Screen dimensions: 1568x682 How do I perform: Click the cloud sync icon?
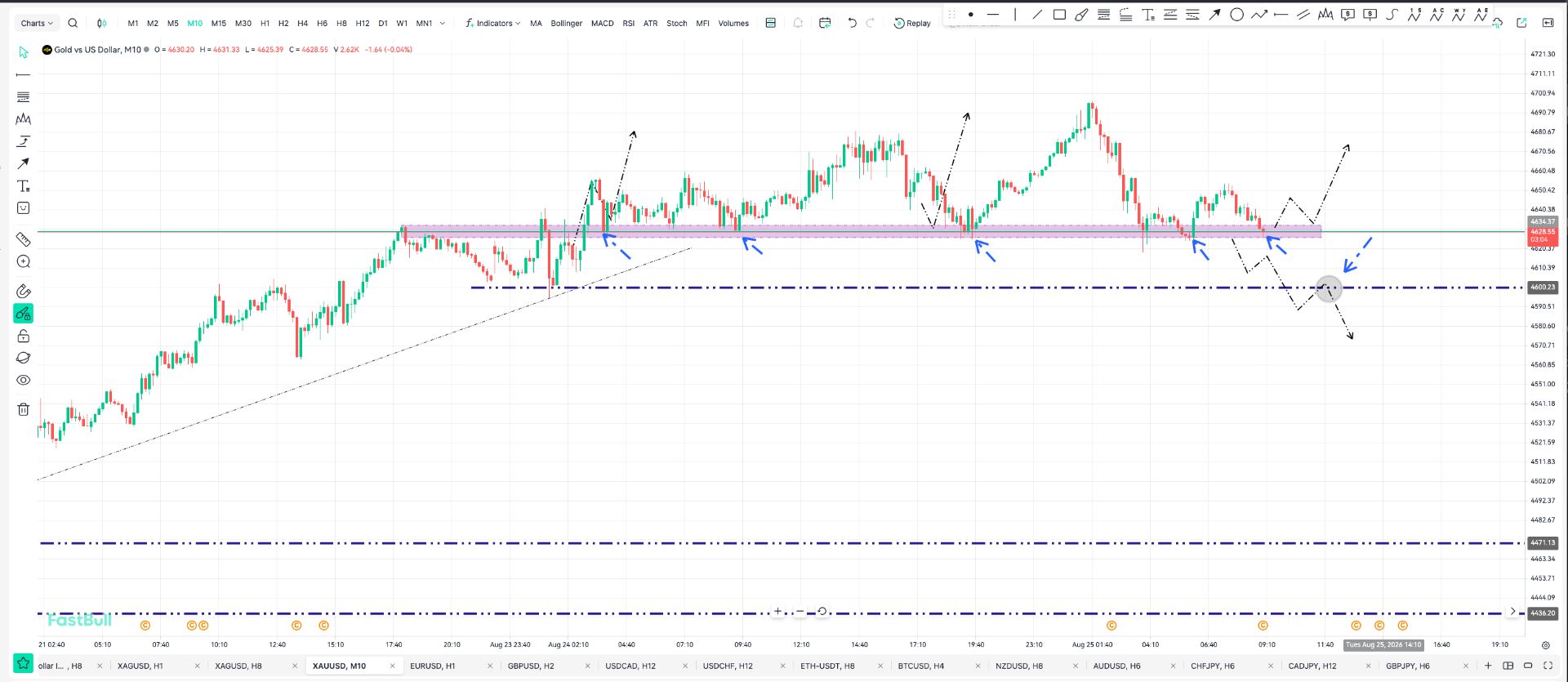[1497, 23]
